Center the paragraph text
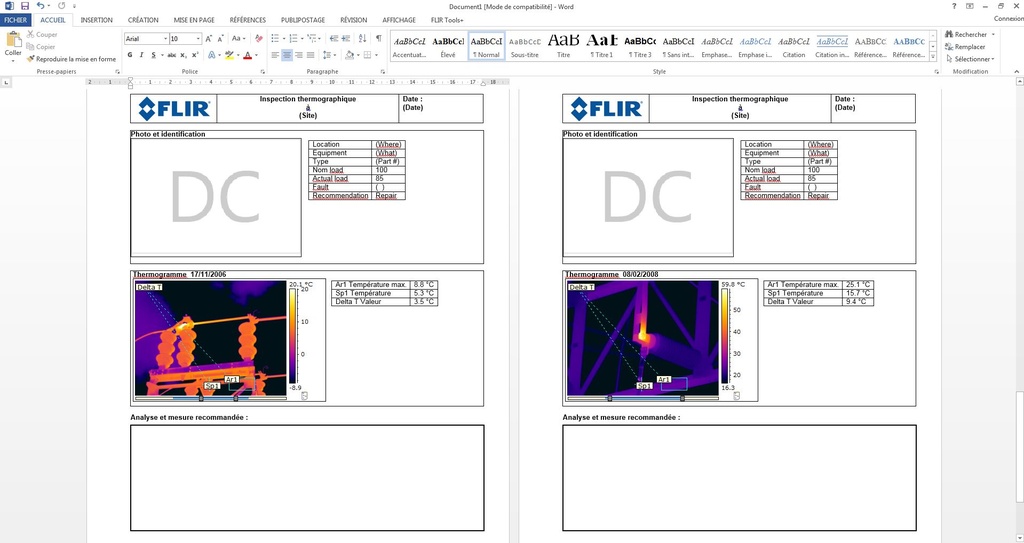1024x543 pixels. [x=287, y=56]
